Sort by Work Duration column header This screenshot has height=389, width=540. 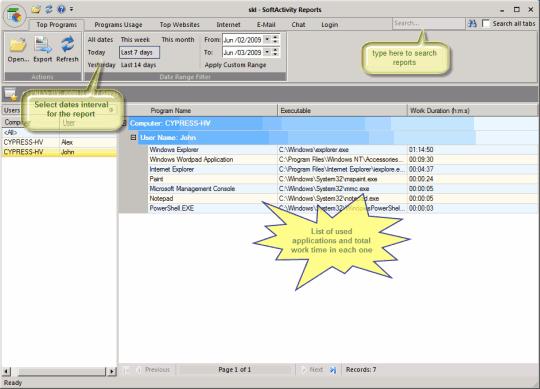(x=472, y=111)
